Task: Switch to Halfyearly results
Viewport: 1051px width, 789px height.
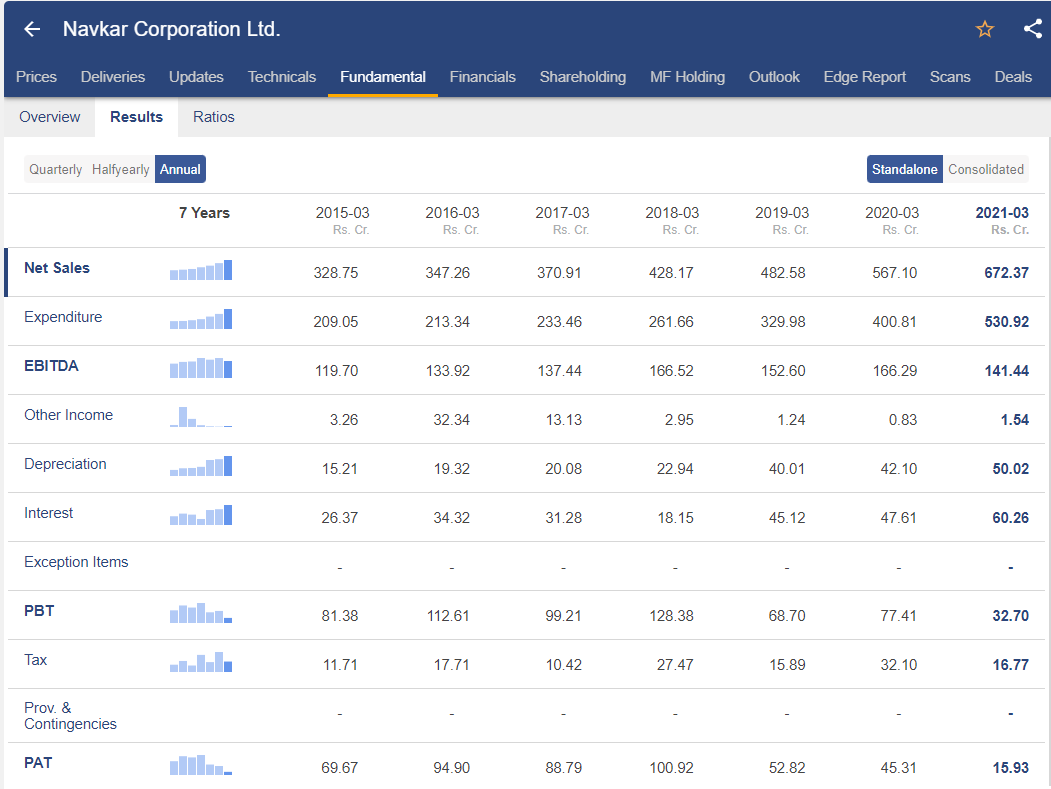Action: 121,169
